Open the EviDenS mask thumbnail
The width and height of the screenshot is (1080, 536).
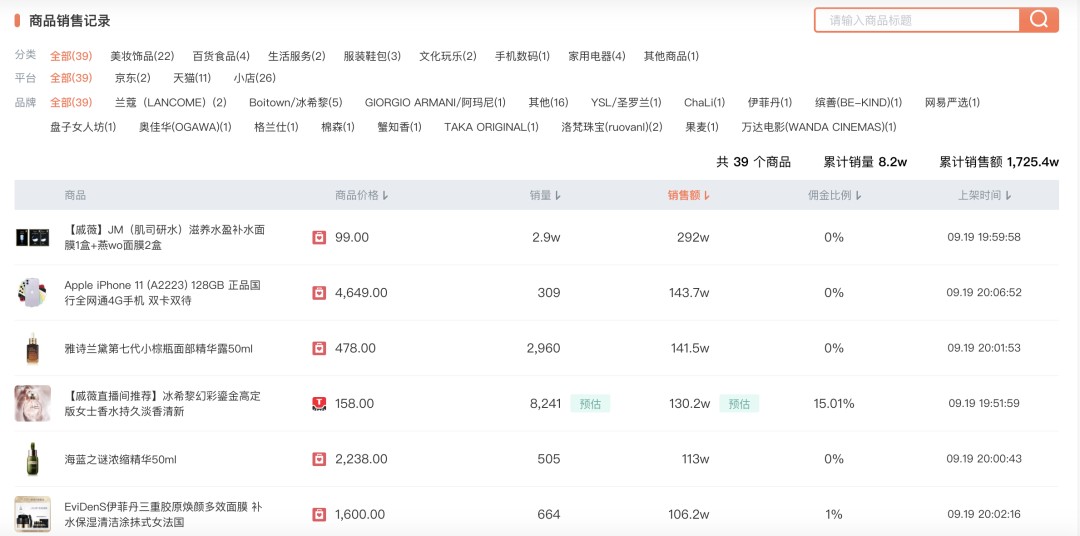tap(32, 514)
